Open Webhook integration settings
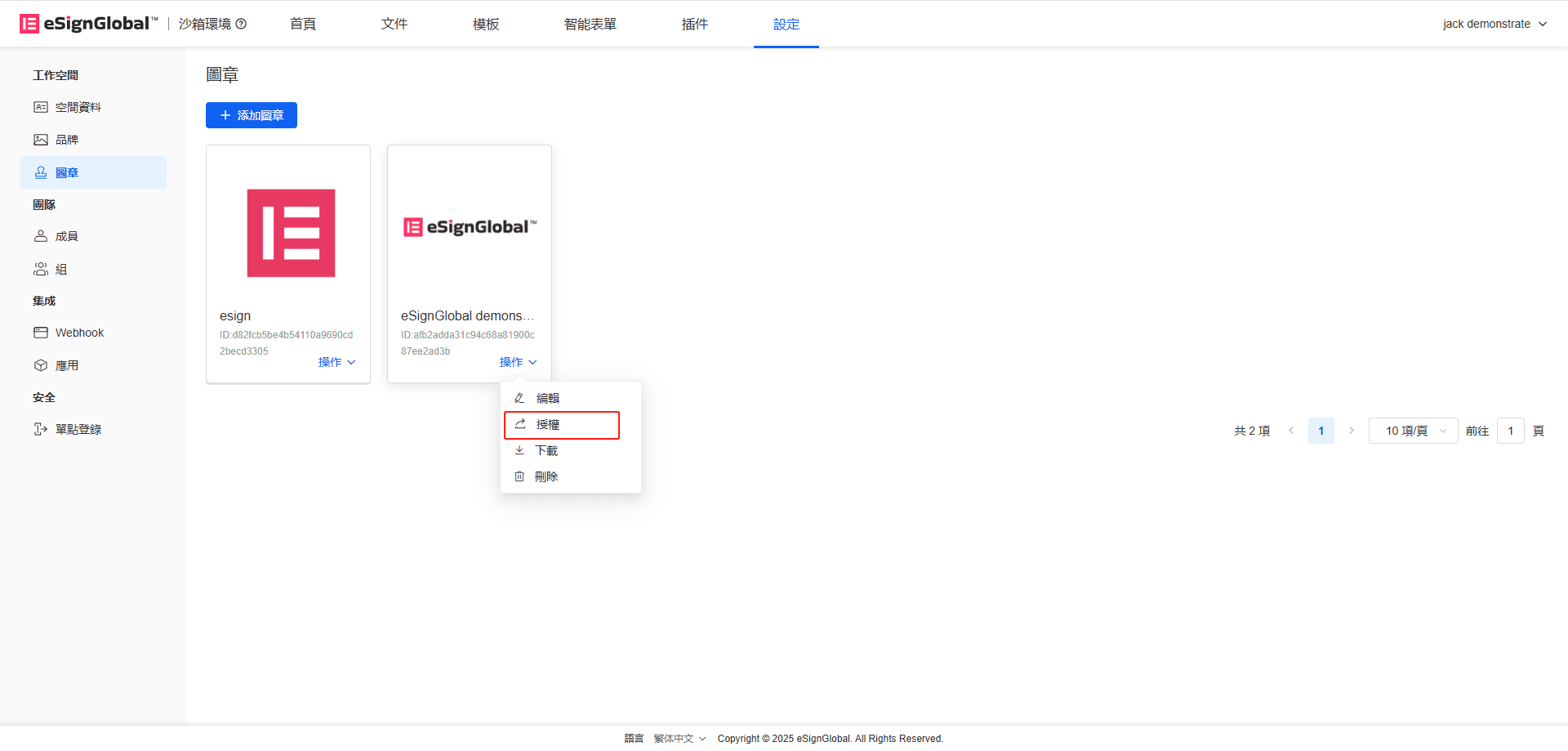This screenshot has width=1568, height=751. coord(93,333)
